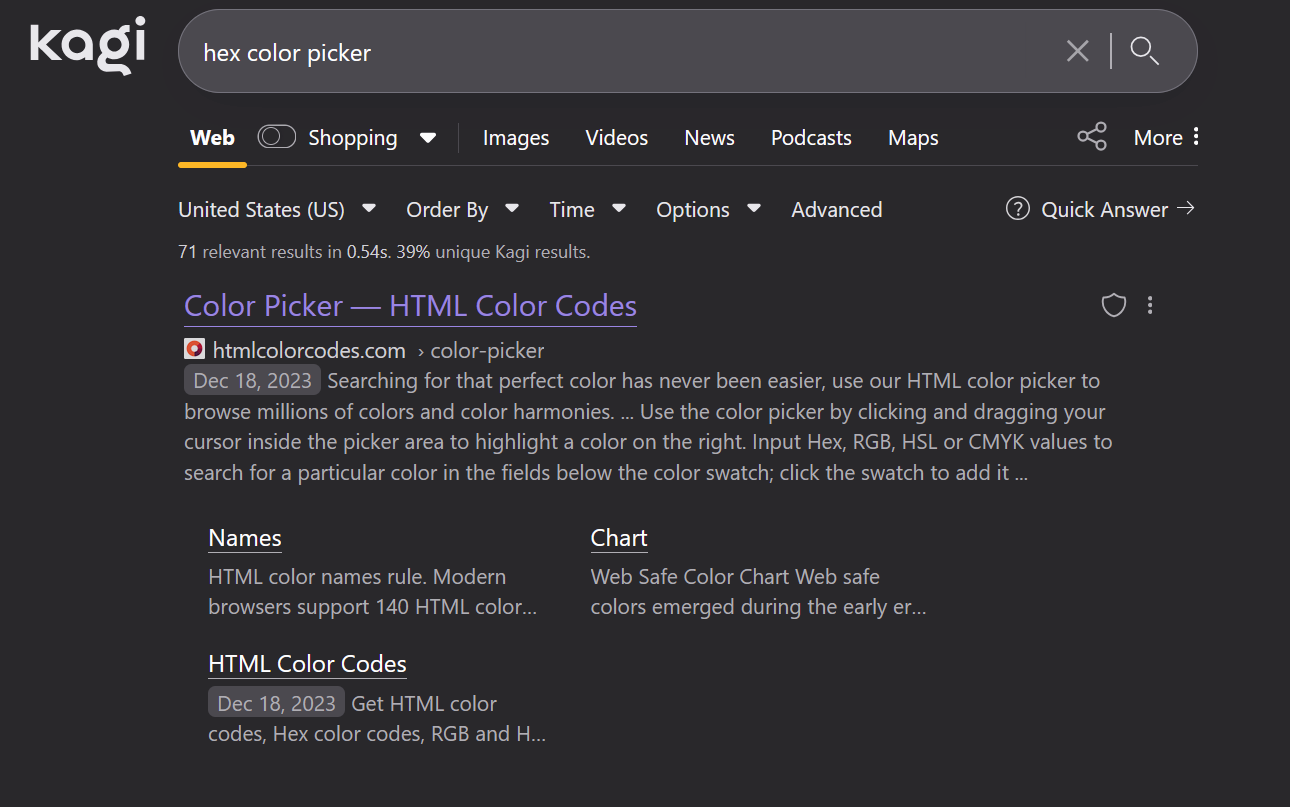Click into the search input field

tap(600, 52)
